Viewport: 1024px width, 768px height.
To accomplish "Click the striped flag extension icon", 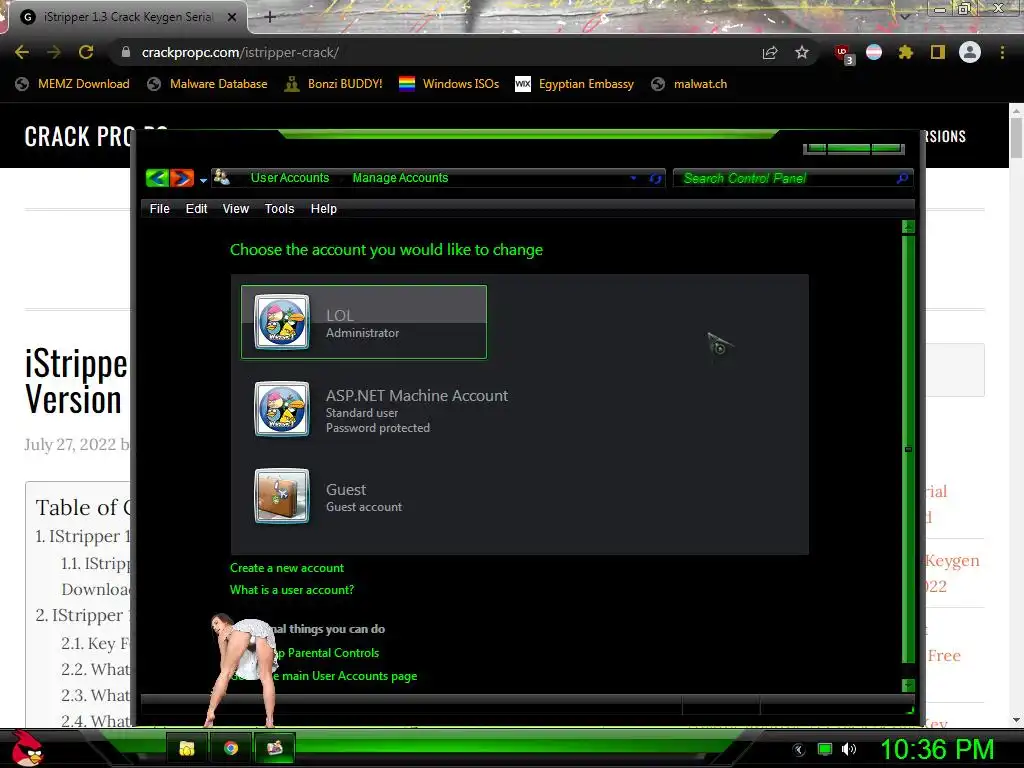I will click(874, 52).
